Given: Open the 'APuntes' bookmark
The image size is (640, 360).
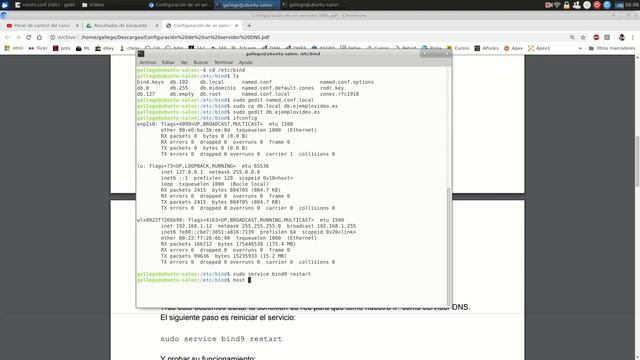Looking at the screenshot, I should (487, 48).
